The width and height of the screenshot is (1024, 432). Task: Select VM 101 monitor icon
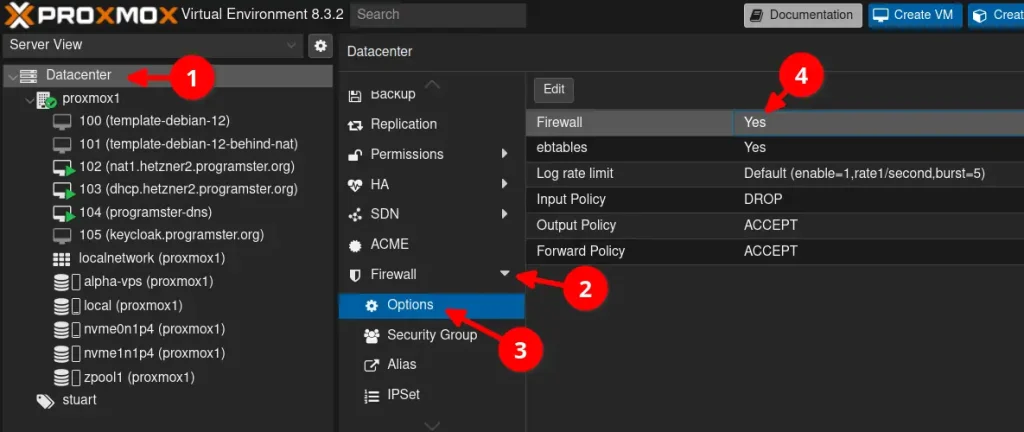tap(61, 144)
